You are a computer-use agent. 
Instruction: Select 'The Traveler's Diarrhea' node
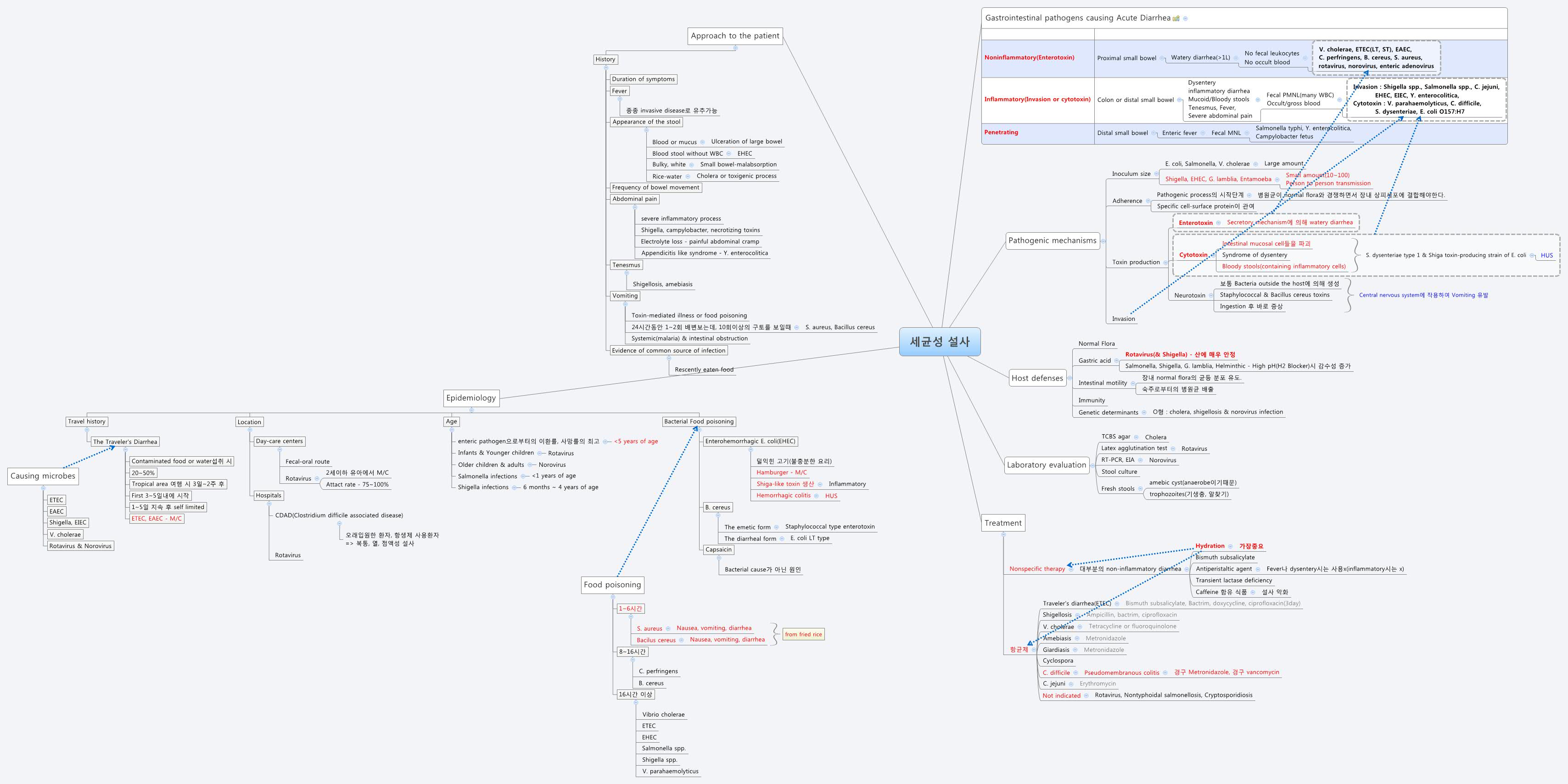(x=125, y=441)
